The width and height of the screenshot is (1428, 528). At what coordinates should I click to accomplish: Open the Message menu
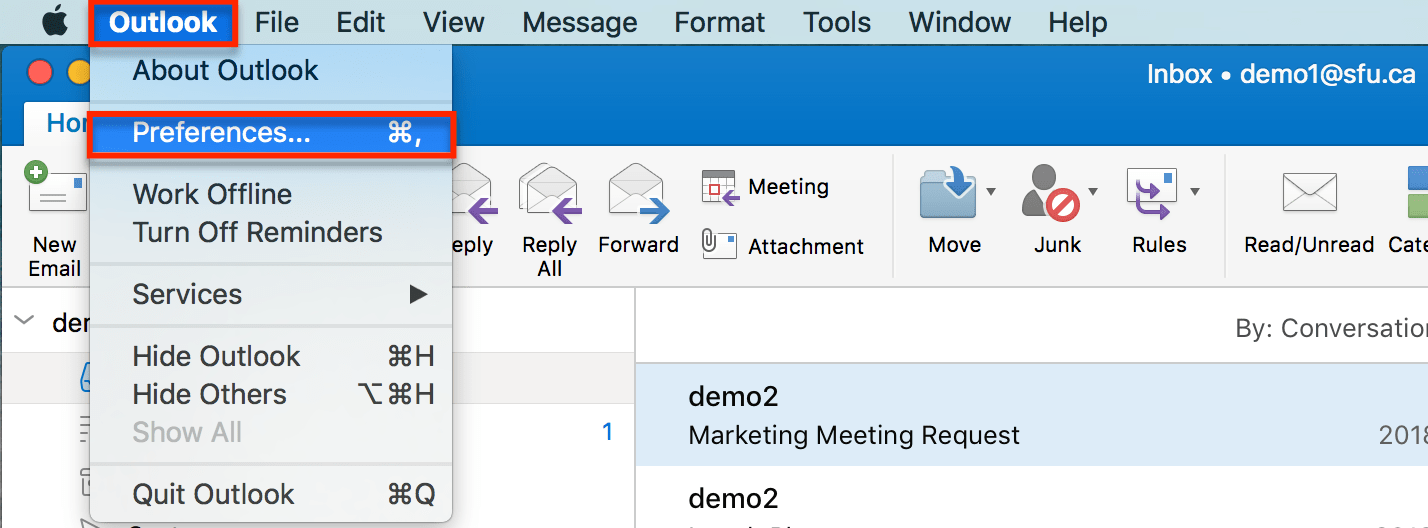pos(579,22)
